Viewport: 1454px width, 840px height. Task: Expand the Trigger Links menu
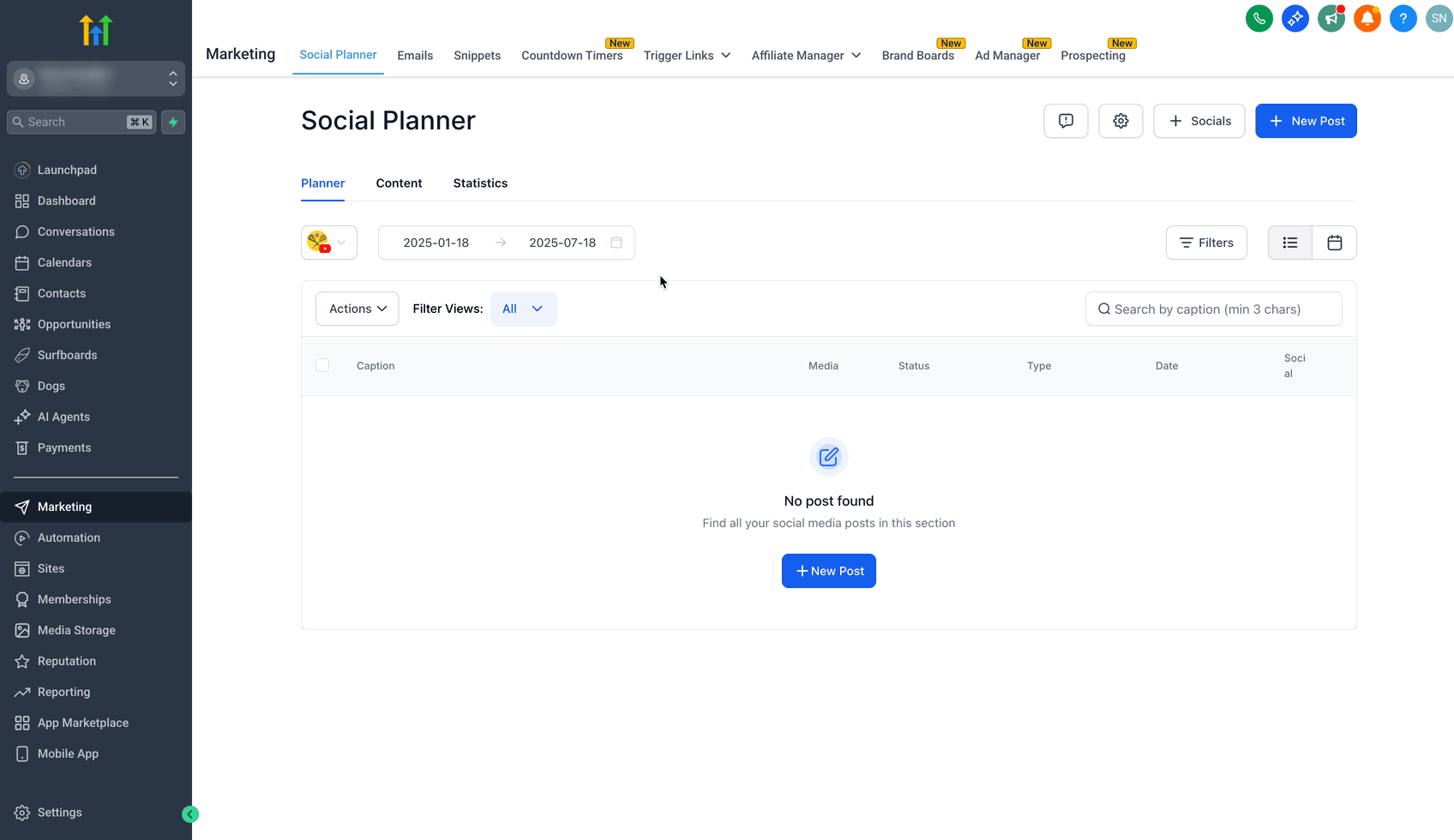[688, 56]
